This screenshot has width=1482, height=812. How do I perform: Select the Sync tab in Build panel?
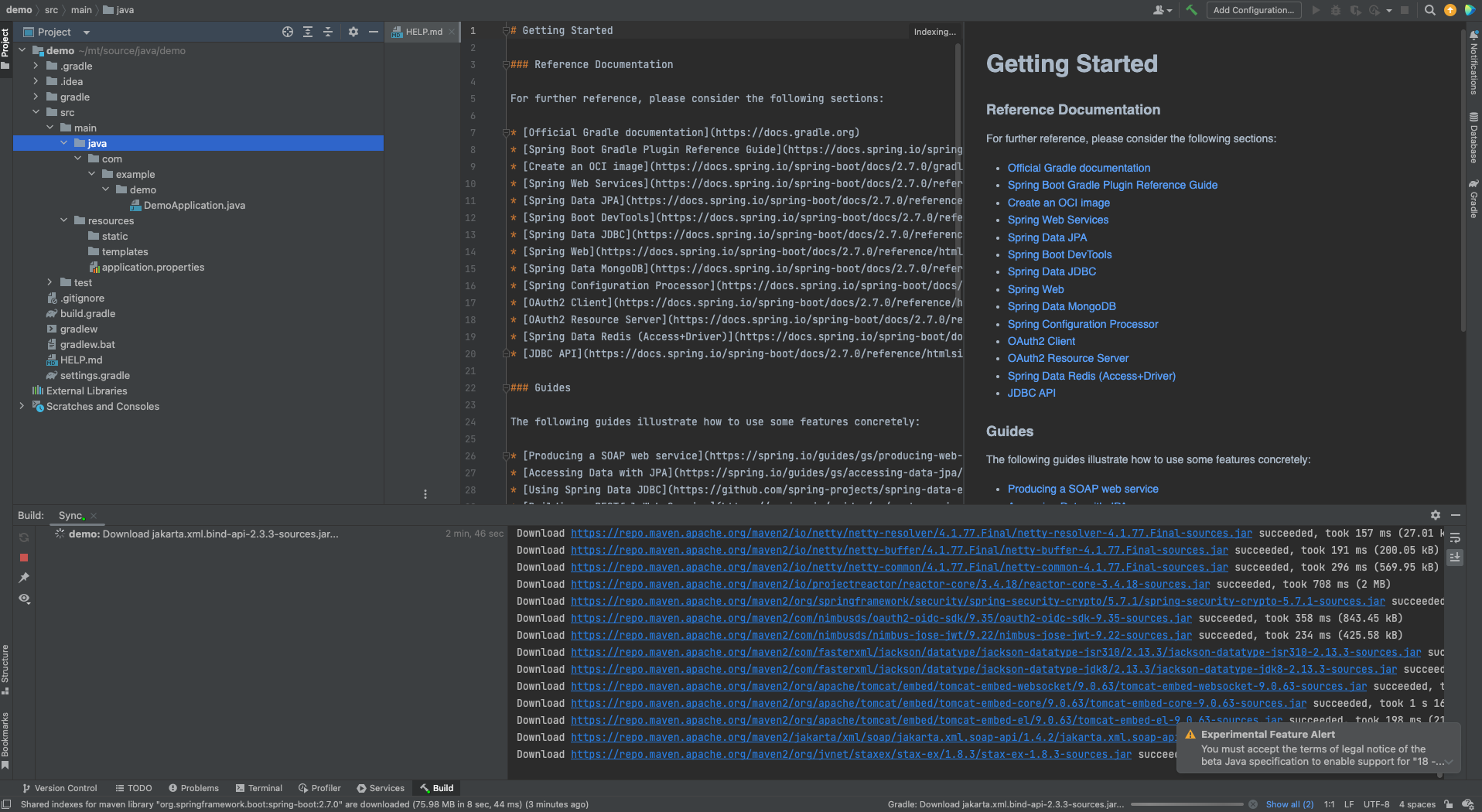71,515
